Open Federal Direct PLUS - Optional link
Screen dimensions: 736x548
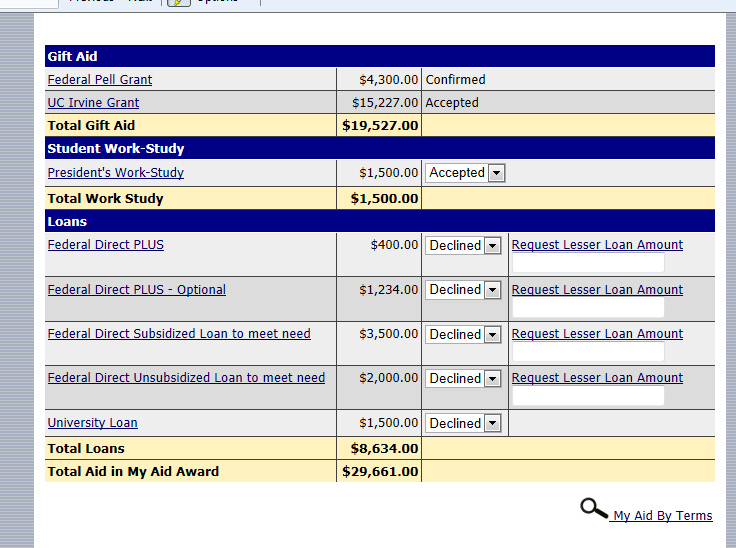137,289
